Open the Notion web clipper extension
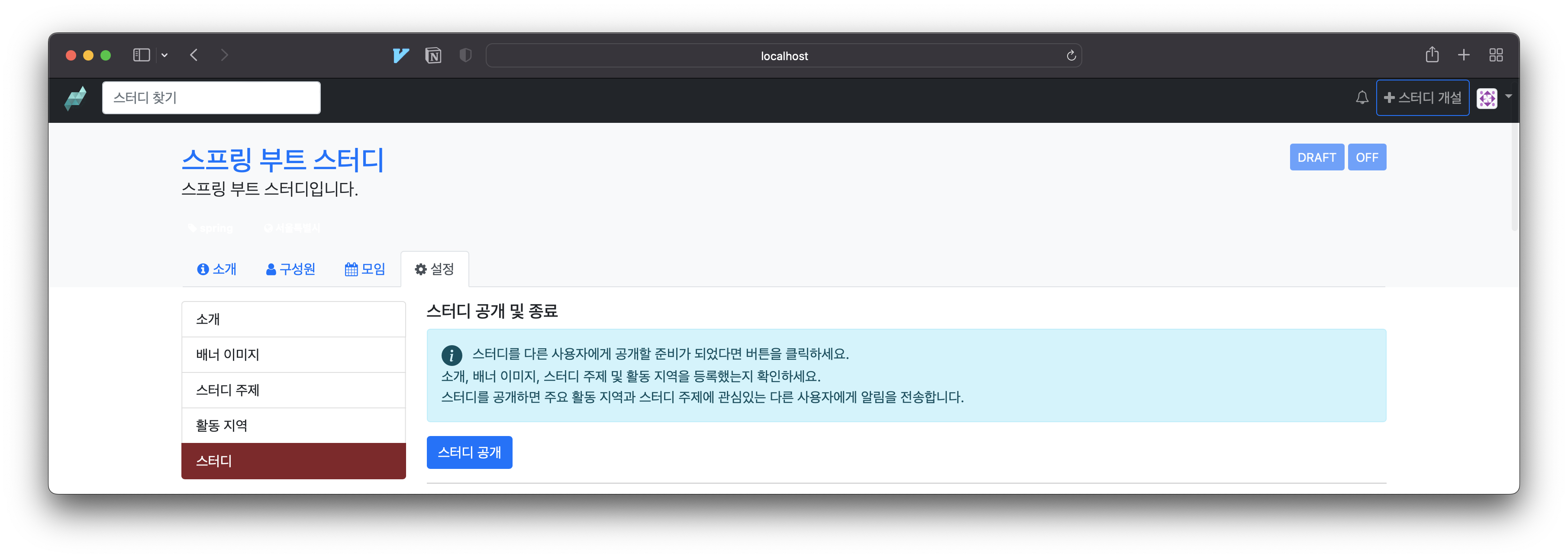The image size is (1568, 558). [433, 55]
